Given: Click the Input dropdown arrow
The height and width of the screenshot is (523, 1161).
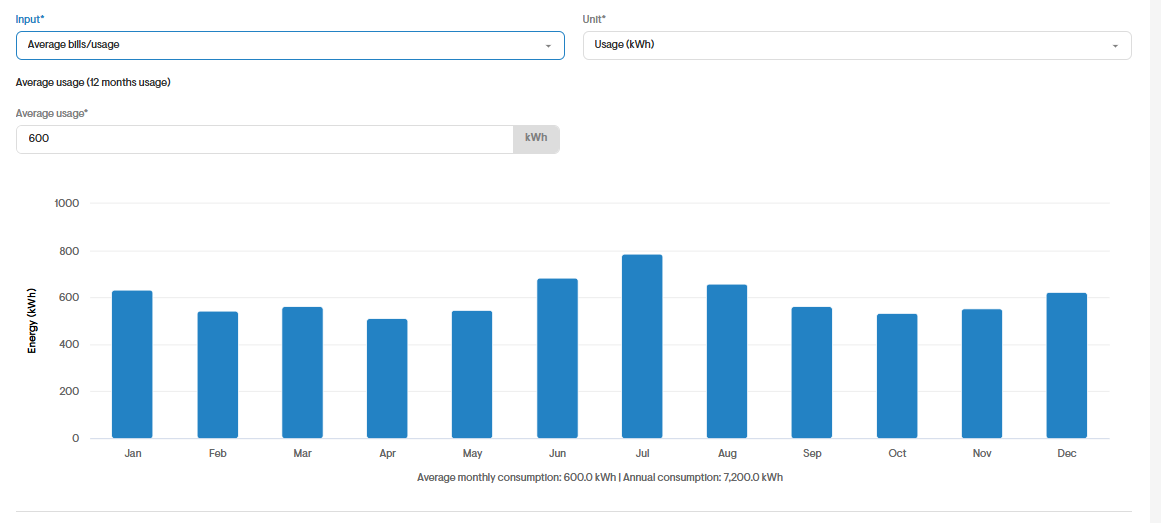Looking at the screenshot, I should (x=548, y=46).
